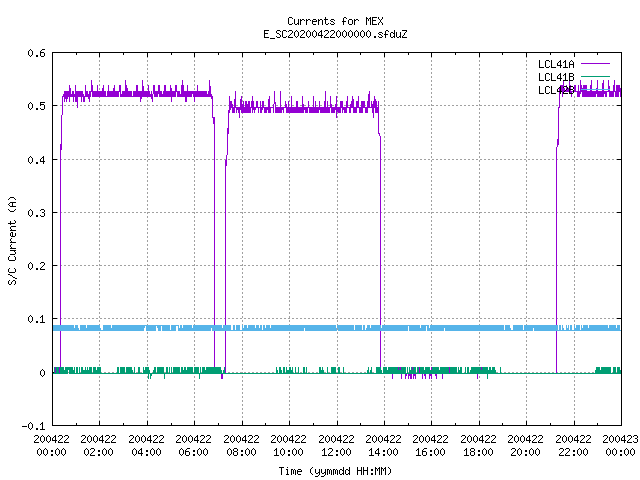Viewport: 640px width, 480px height.
Task: Click the "200422 12:00" time tick label
Action: point(336,446)
